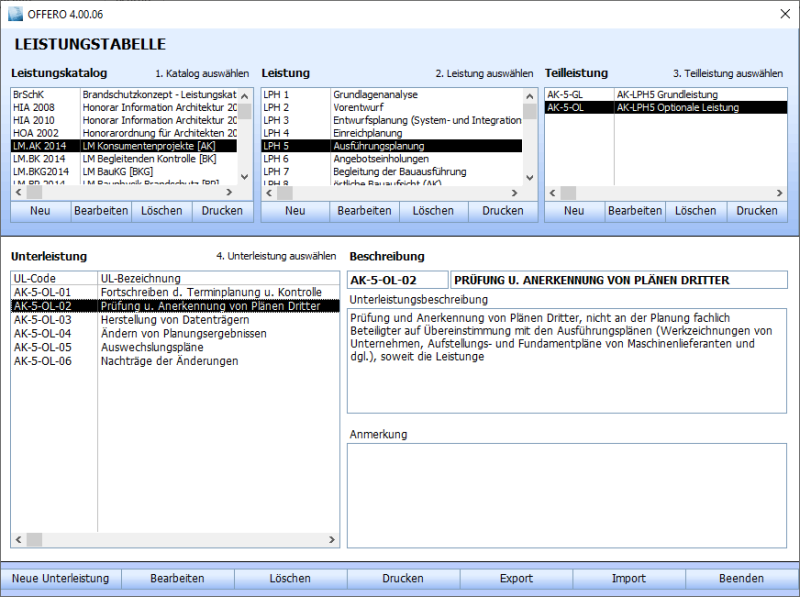Screen dimensions: 800x597
Task: Click Drucken under Teilleistung
Action: (757, 211)
